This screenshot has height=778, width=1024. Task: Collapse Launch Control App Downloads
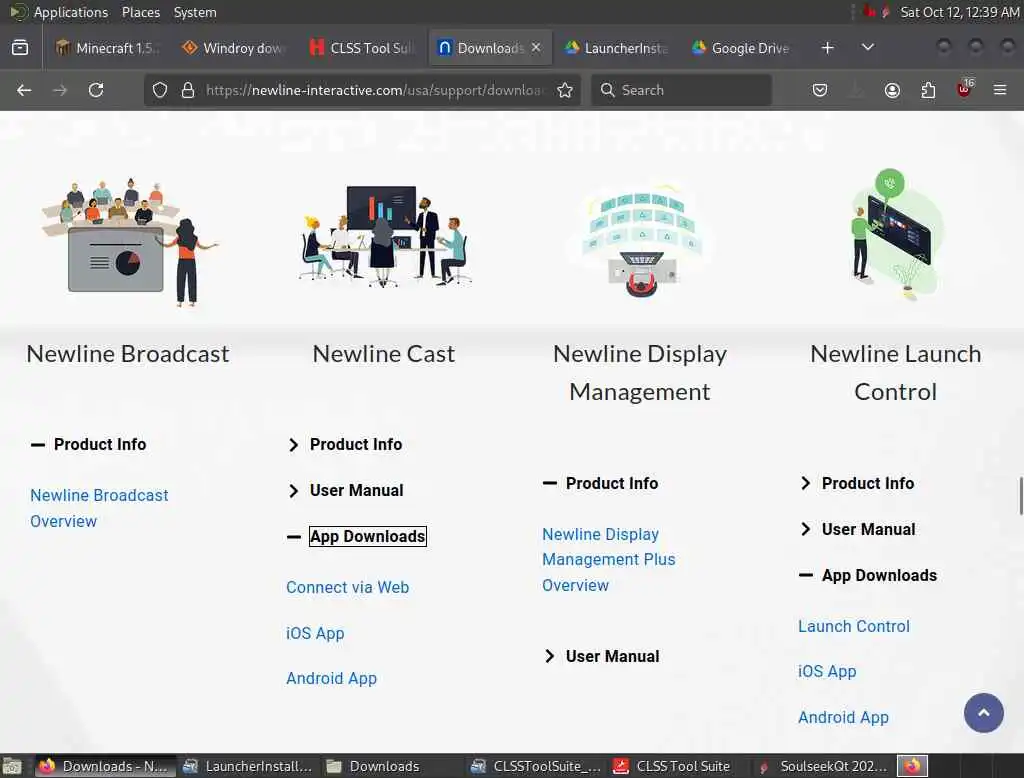pos(868,575)
